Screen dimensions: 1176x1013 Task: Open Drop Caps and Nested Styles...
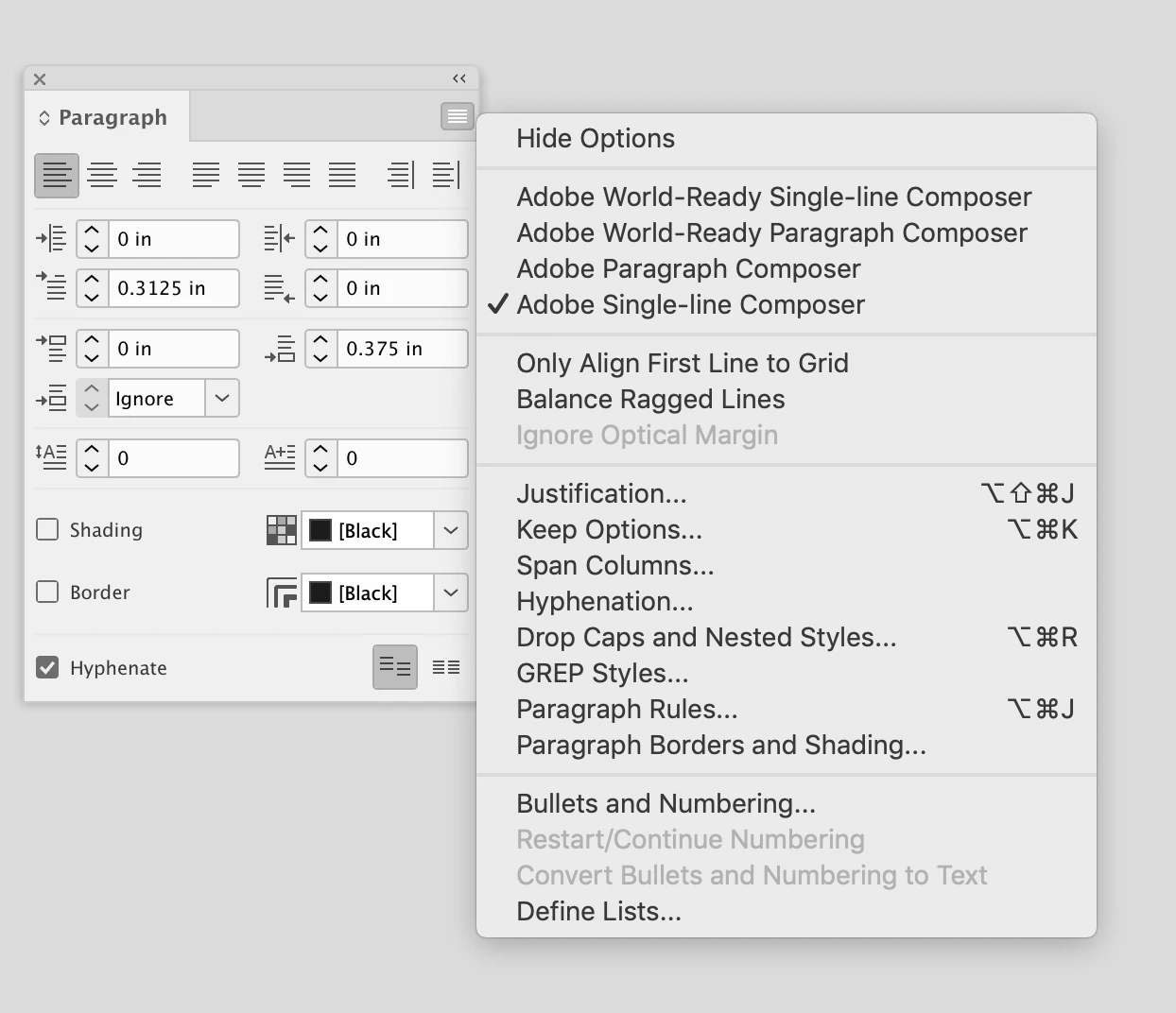786,637
